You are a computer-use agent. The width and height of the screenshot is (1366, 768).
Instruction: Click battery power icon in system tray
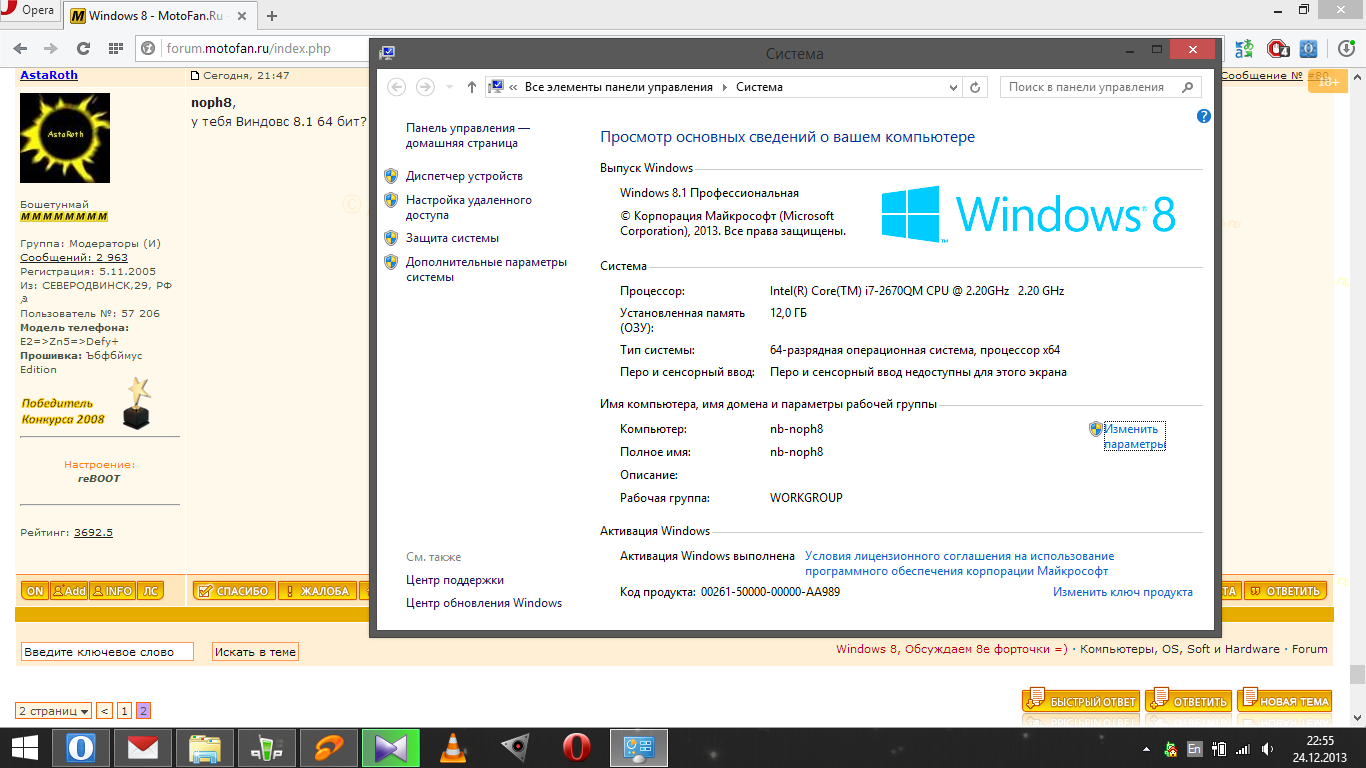pyautogui.click(x=1219, y=749)
